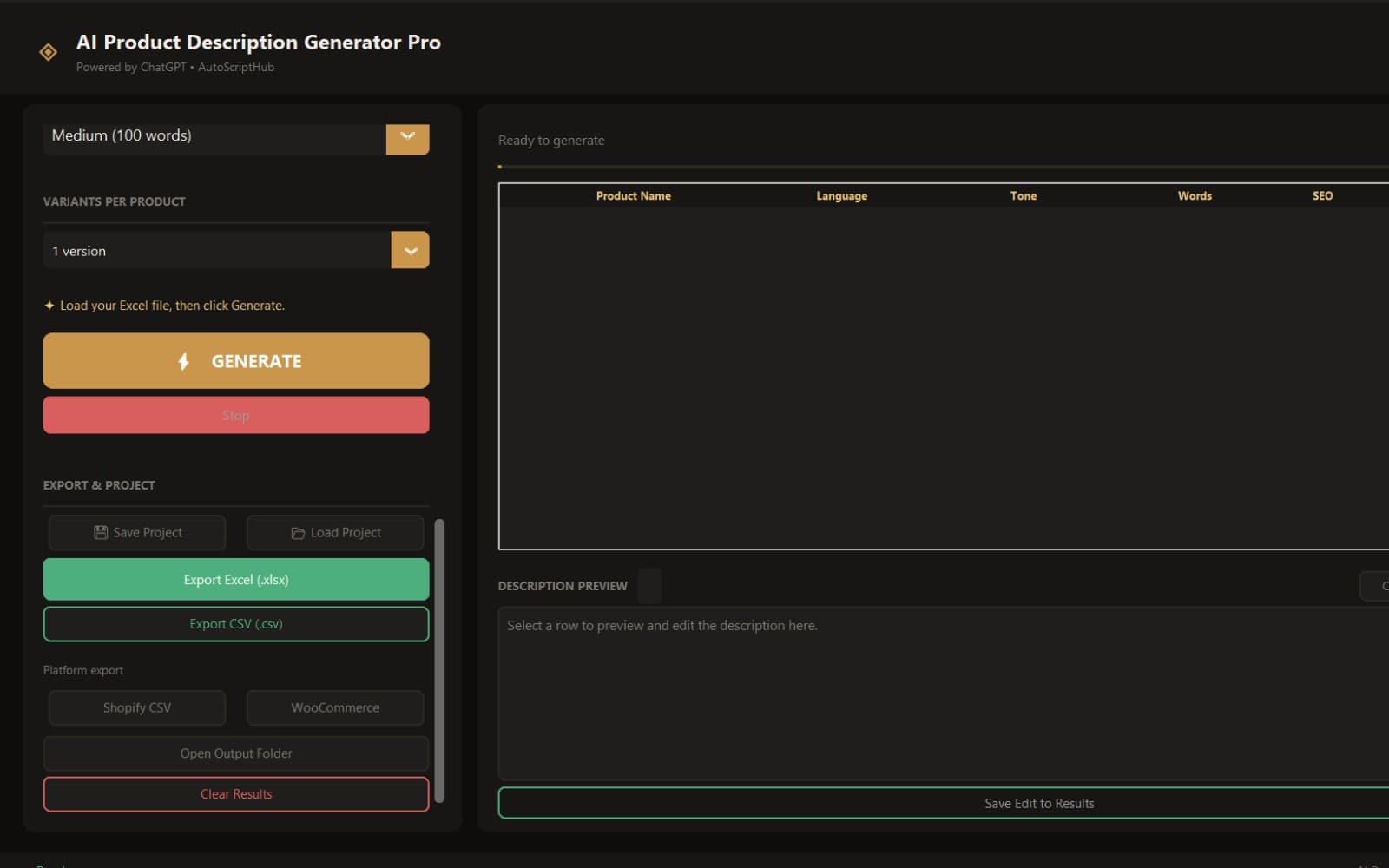
Task: Sort by the Tone column header
Action: [1024, 196]
